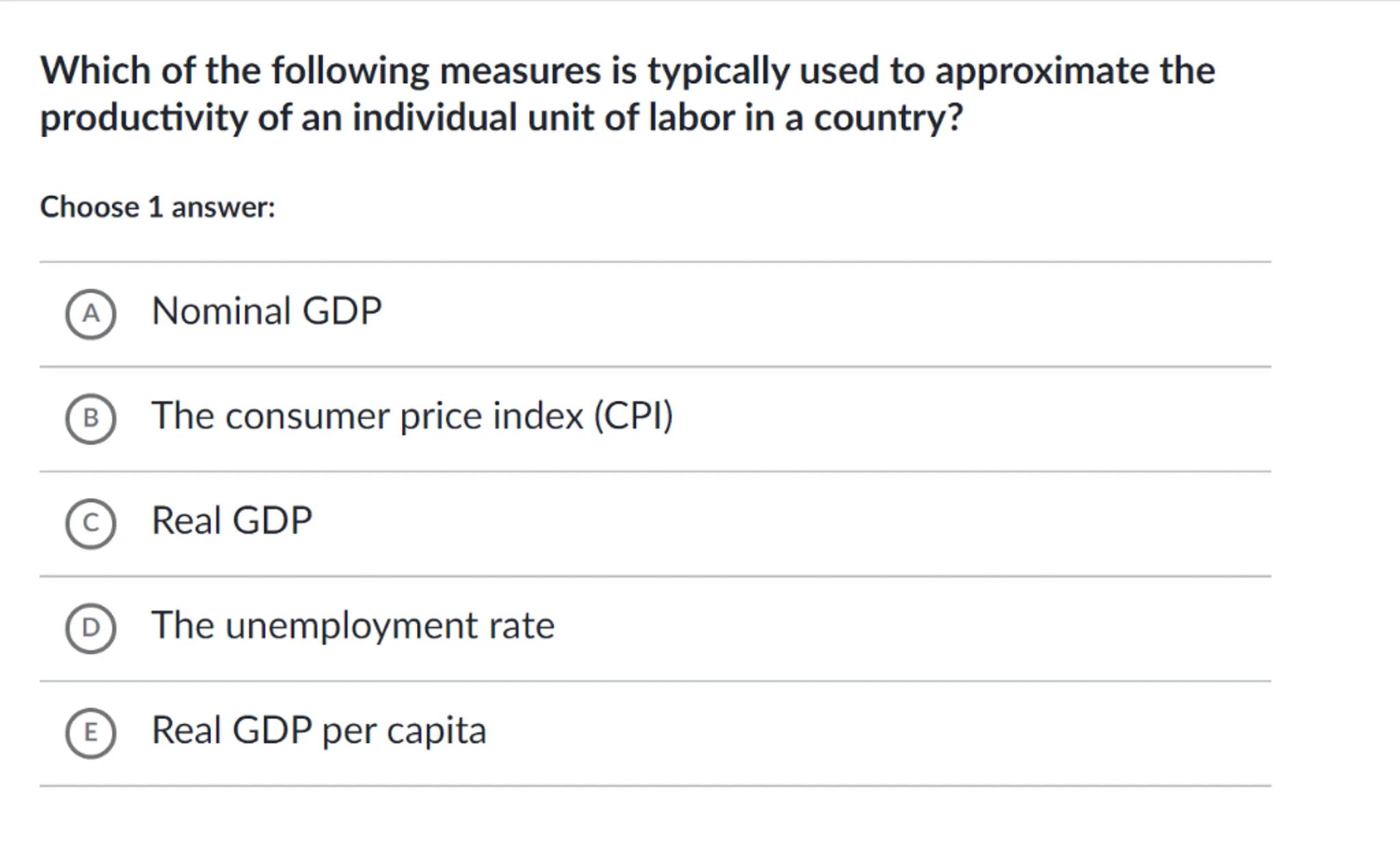The height and width of the screenshot is (850, 1400).
Task: Select radio button A circle
Action: click(x=90, y=314)
